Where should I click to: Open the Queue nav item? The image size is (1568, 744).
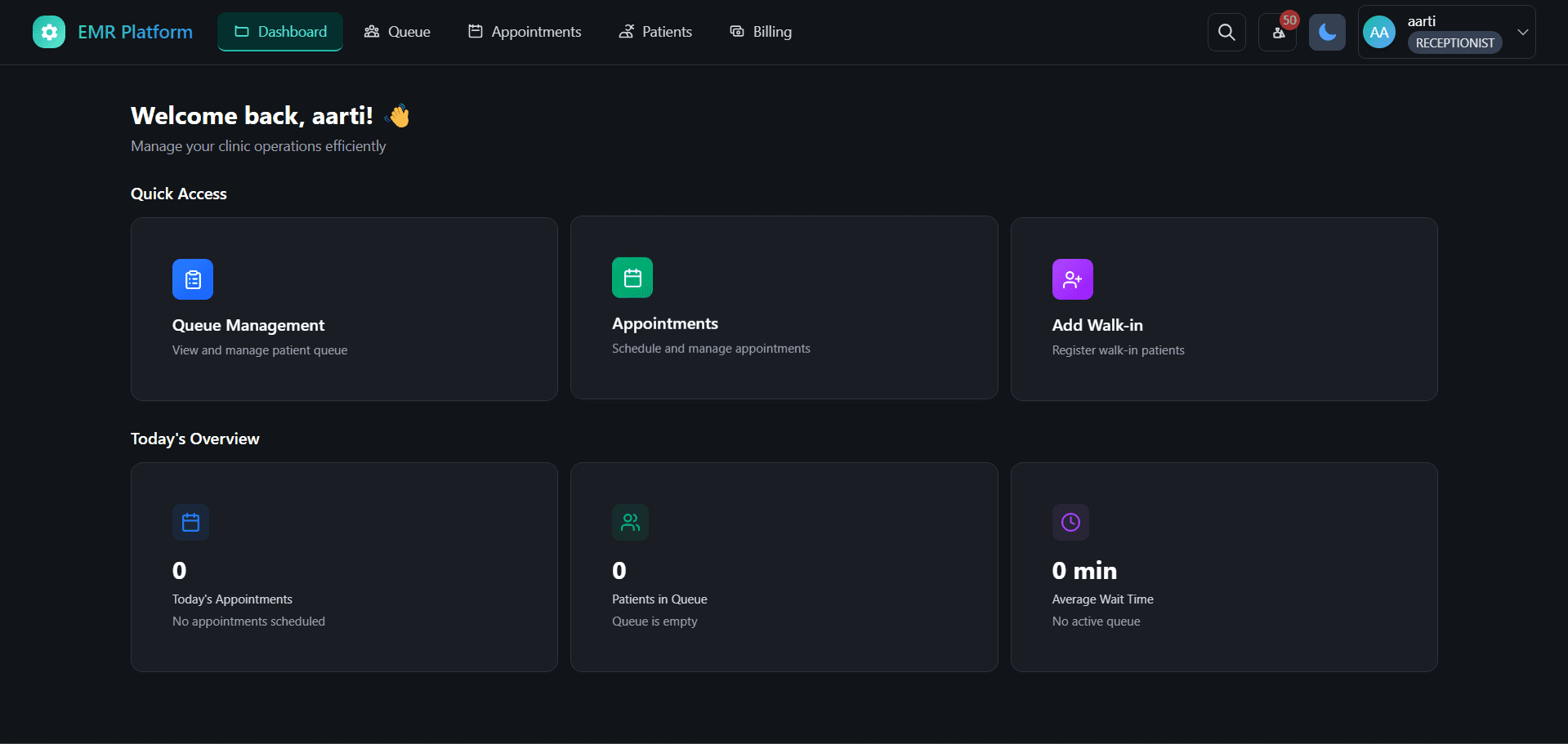[x=397, y=32]
